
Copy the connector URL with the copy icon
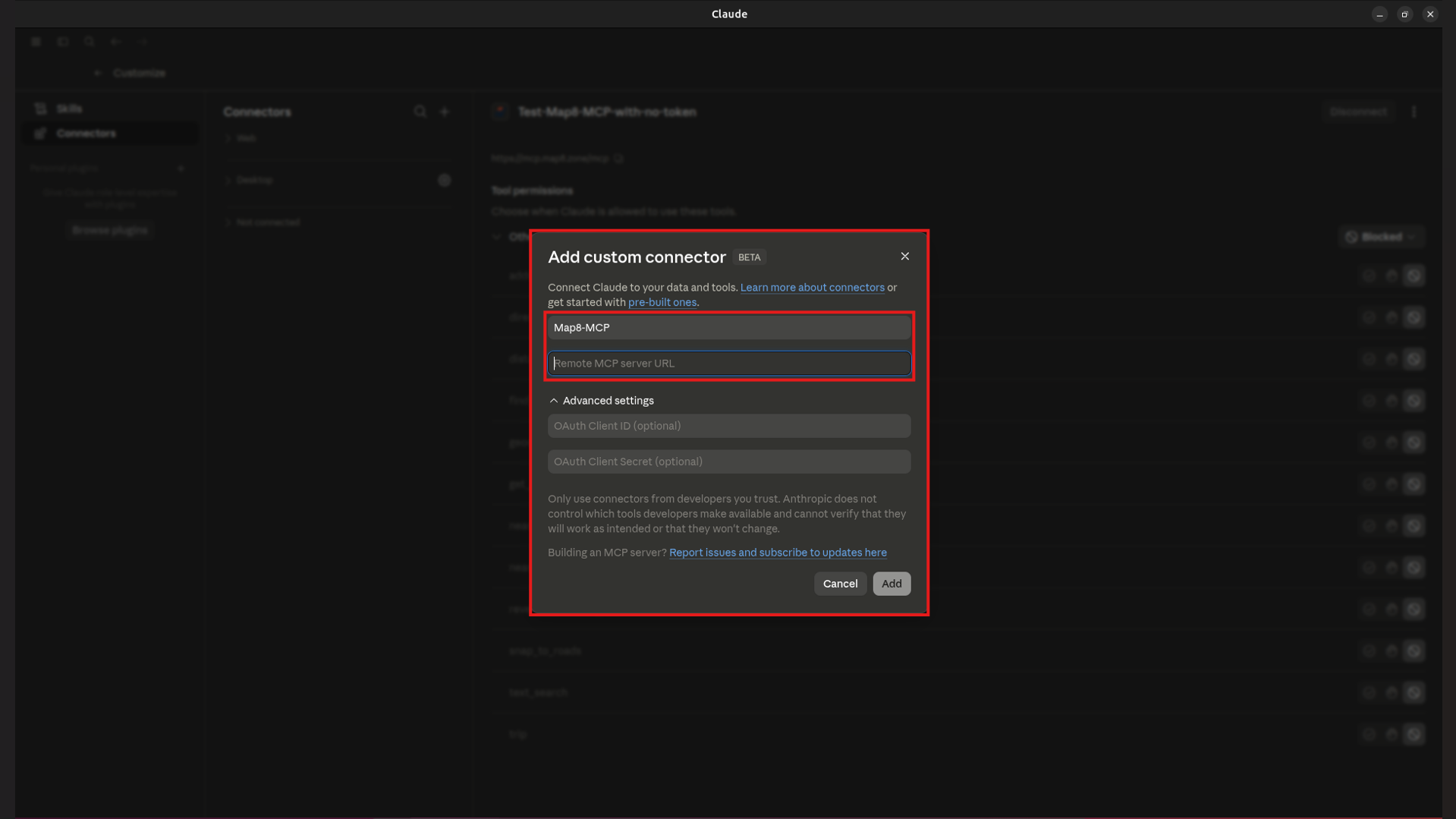(x=618, y=159)
